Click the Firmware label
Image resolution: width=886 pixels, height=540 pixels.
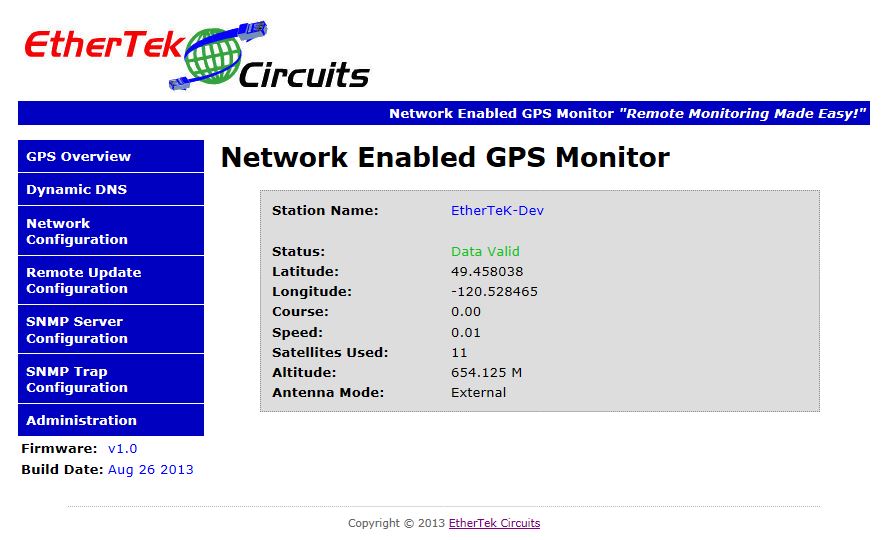pos(59,448)
